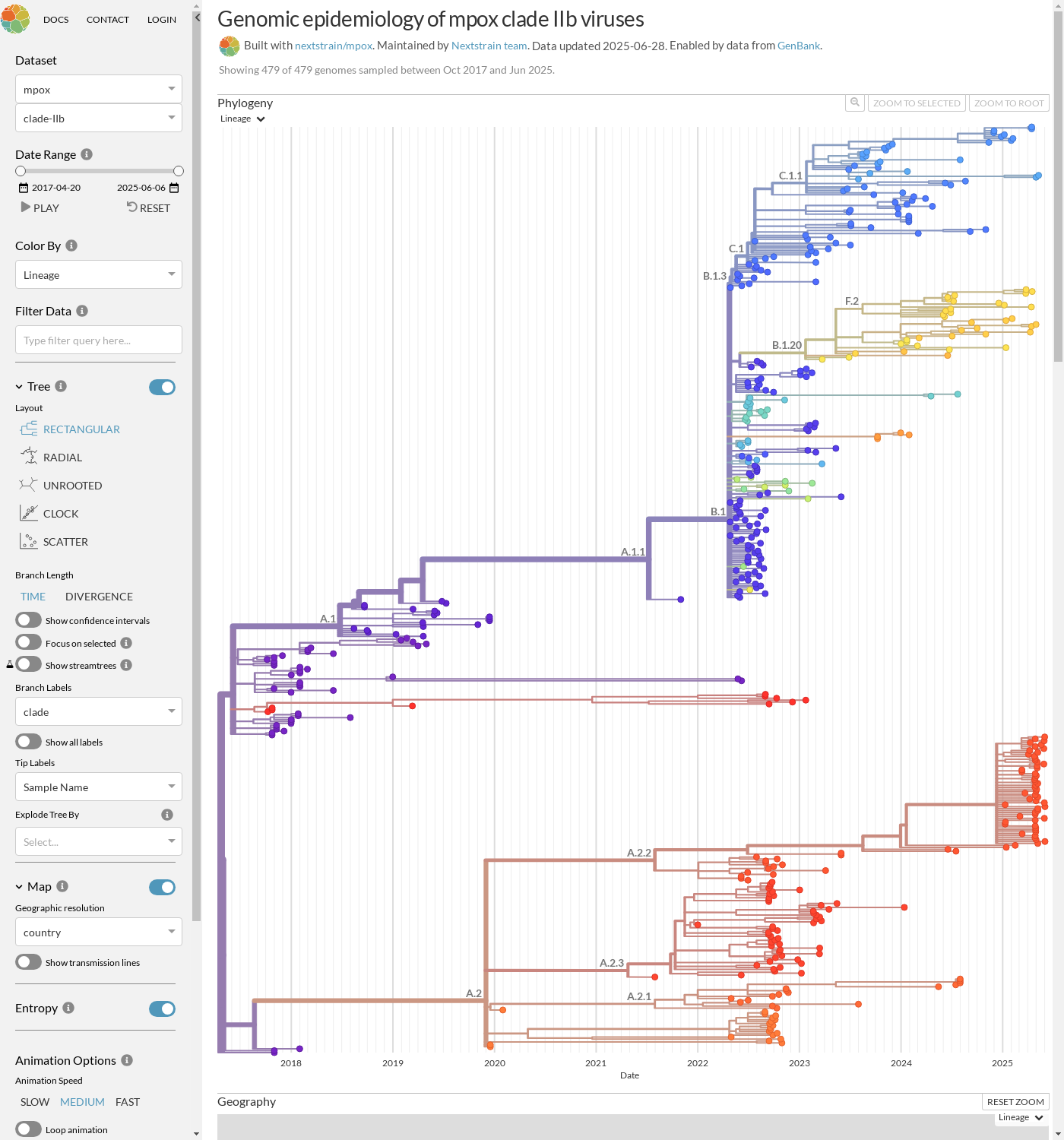Turn off the Tree panel toggle
1064x1140 pixels.
(x=162, y=387)
